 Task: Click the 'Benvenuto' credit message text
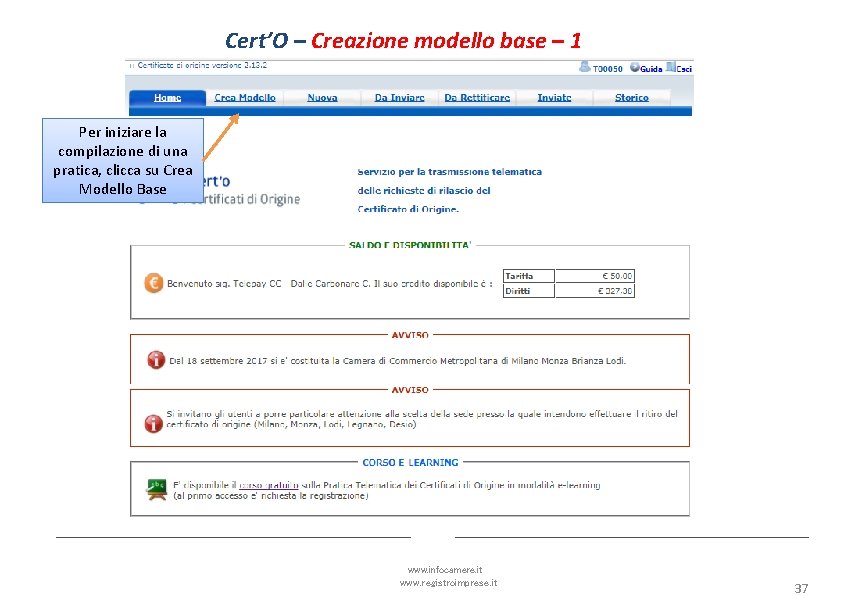click(x=330, y=284)
